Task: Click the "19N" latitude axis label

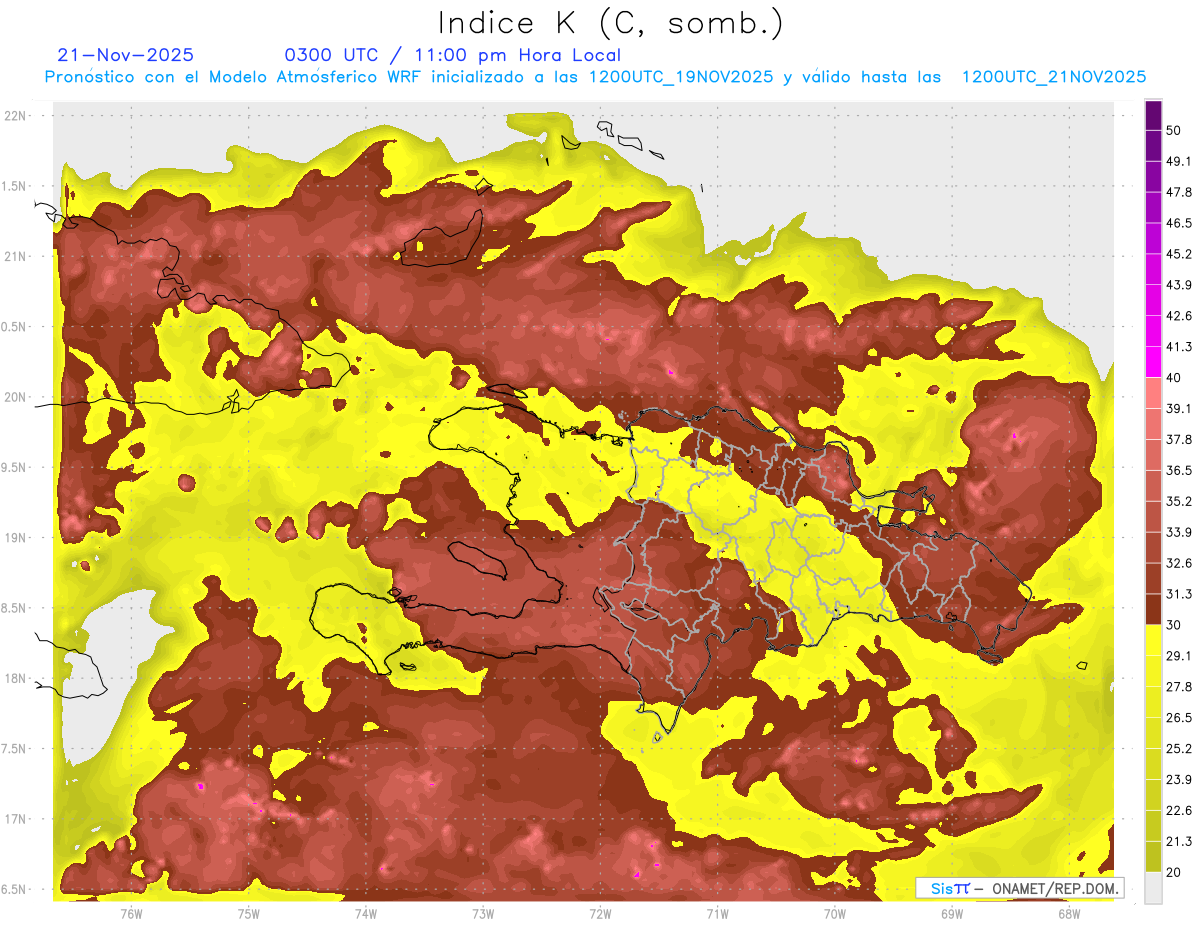Action: (16, 538)
